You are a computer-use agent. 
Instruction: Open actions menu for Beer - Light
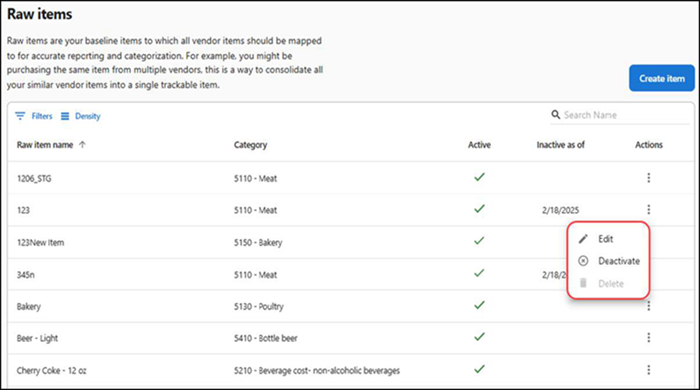click(x=648, y=338)
